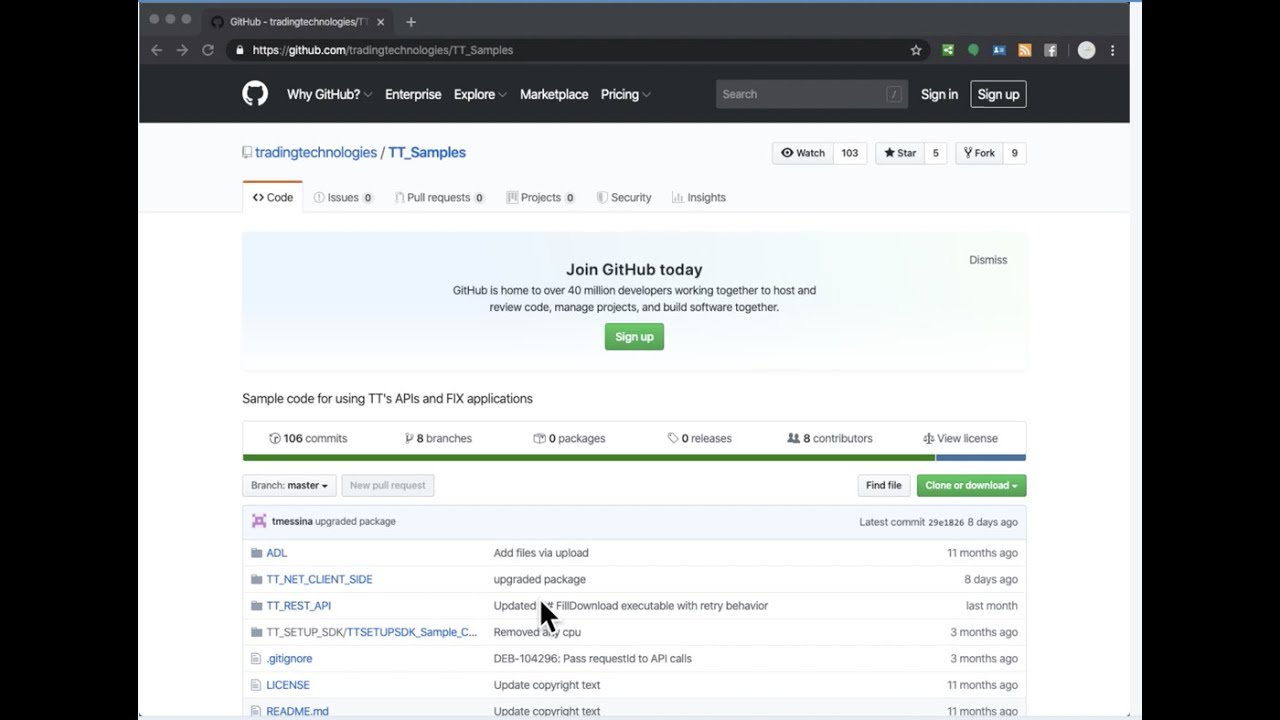
Task: Click the browser address bar URL
Action: pyautogui.click(x=382, y=50)
